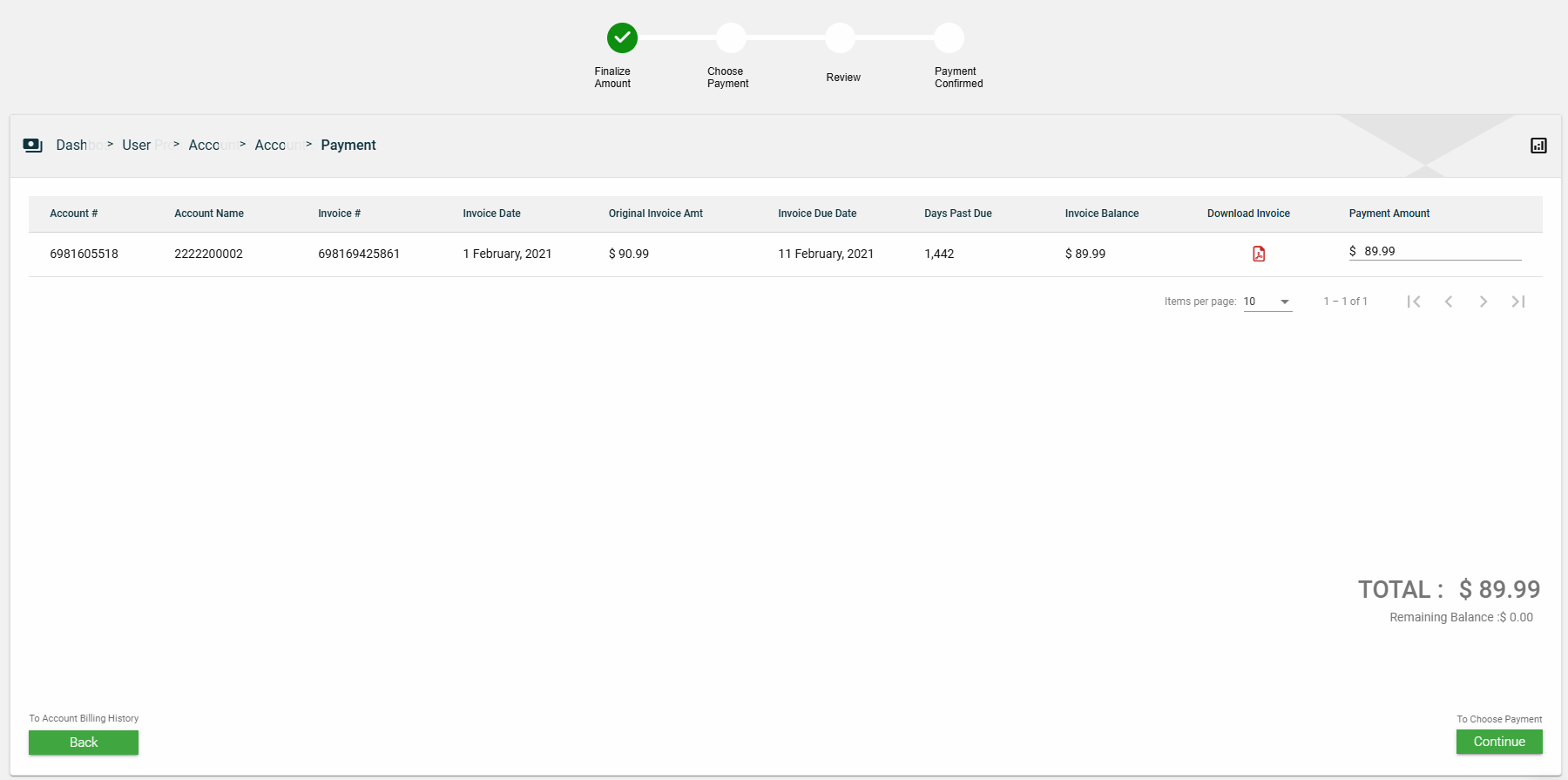
Task: Select the Payment Confirmed step circle
Action: pyautogui.click(x=949, y=38)
